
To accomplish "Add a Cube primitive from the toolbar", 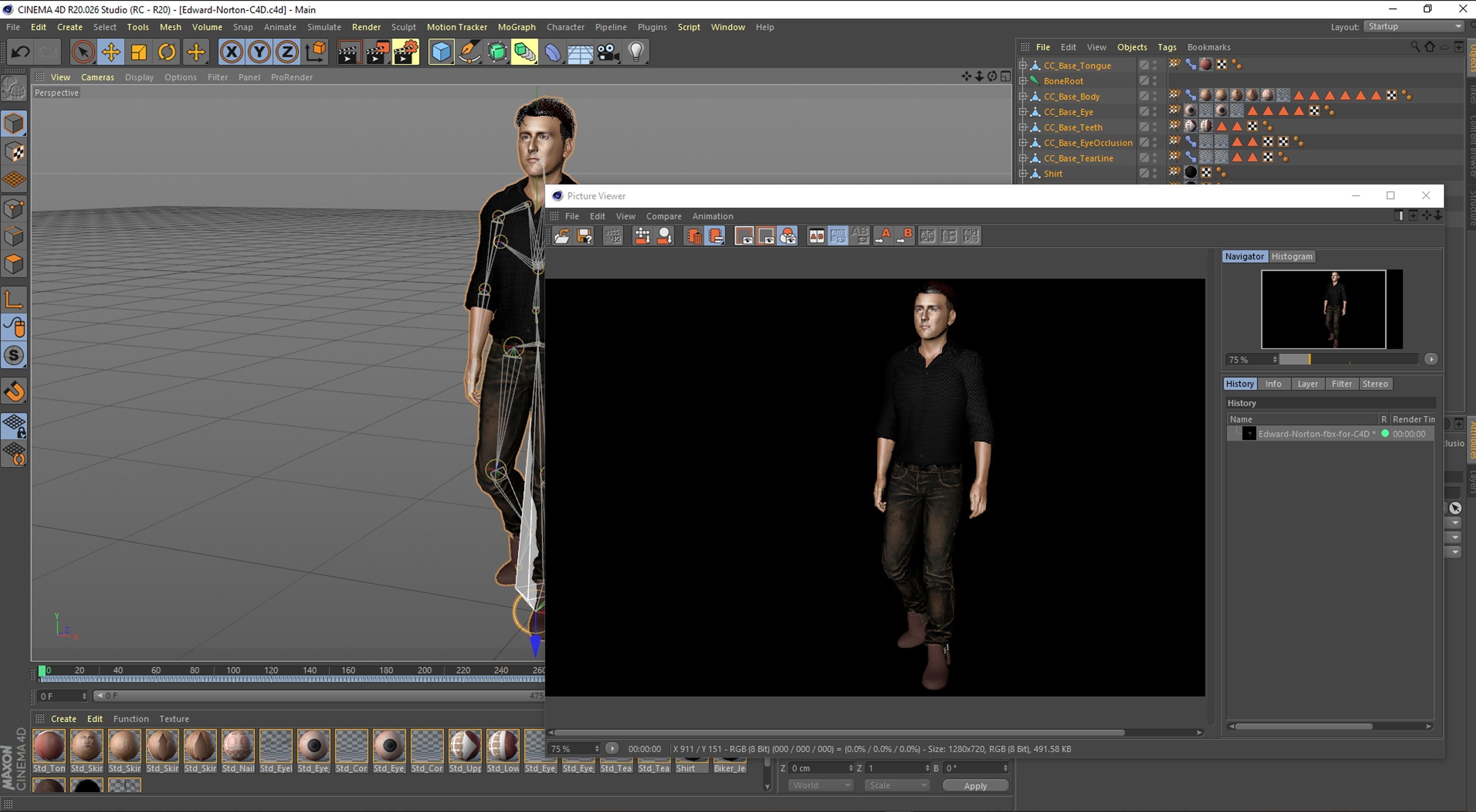I will tap(441, 52).
